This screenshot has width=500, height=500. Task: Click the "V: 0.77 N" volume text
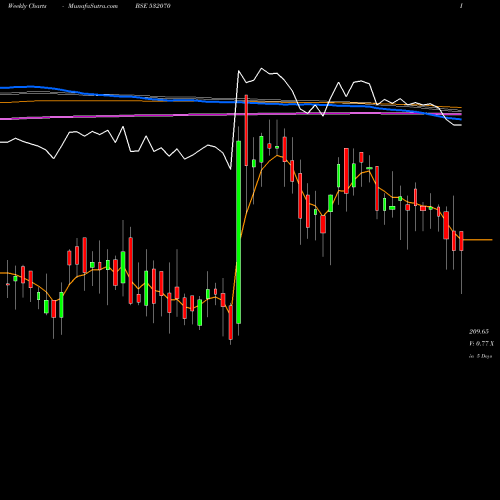(x=481, y=344)
